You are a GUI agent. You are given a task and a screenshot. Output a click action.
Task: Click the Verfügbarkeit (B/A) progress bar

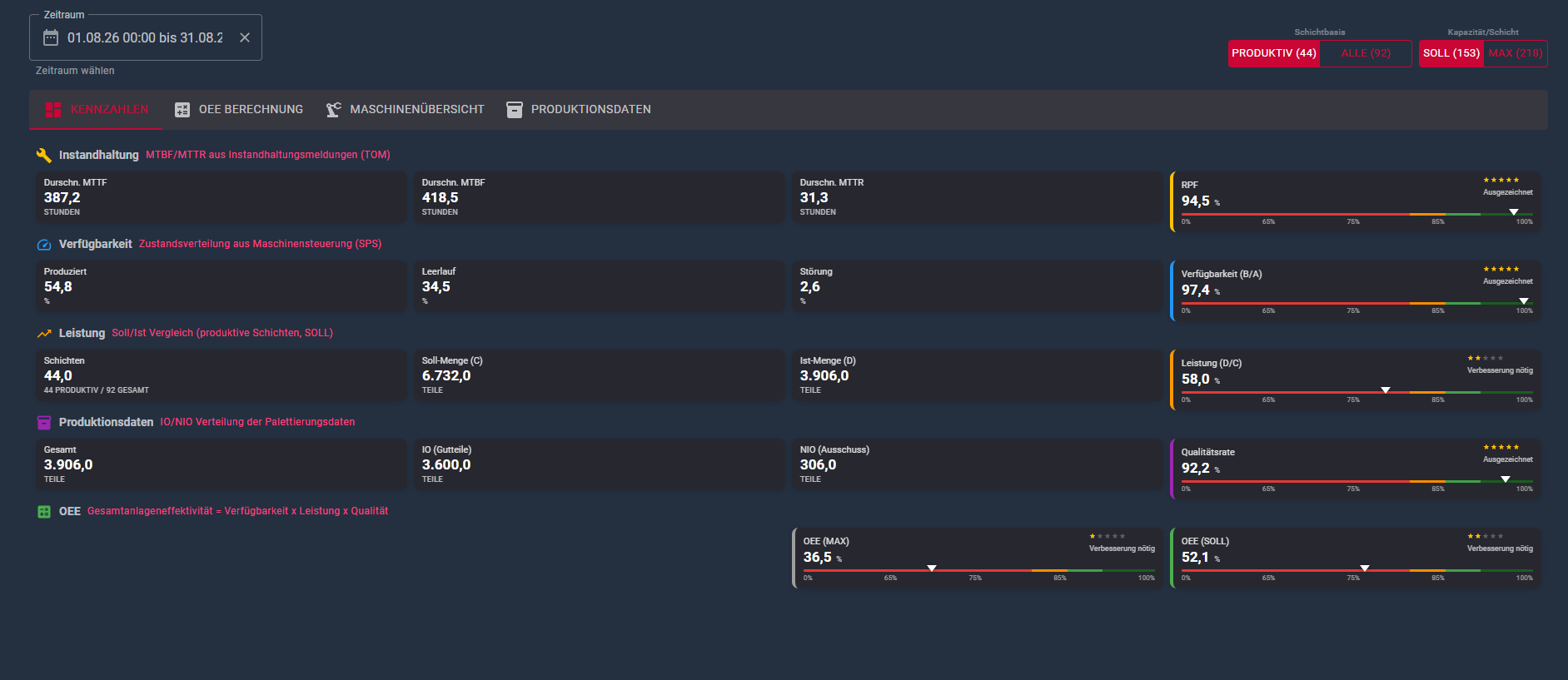coord(1356,303)
